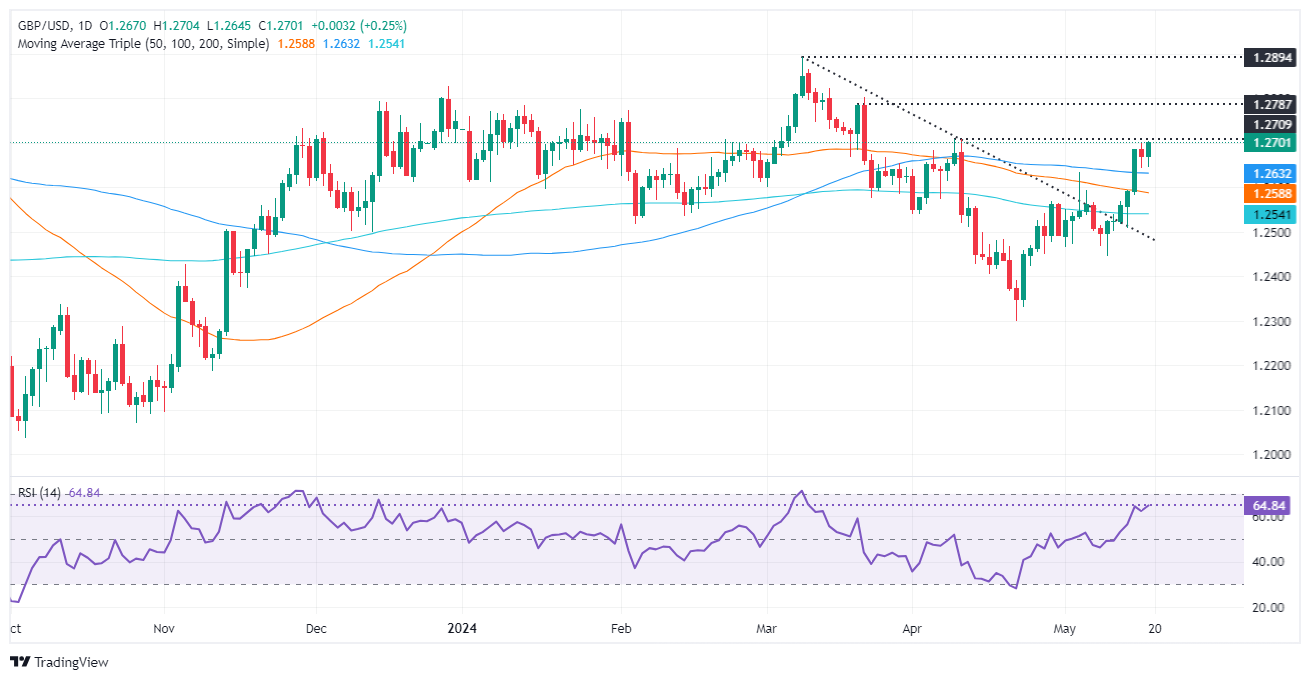The width and height of the screenshot is (1310, 680).
Task: Select the Moving Average Triple indicator label
Action: pos(138,44)
